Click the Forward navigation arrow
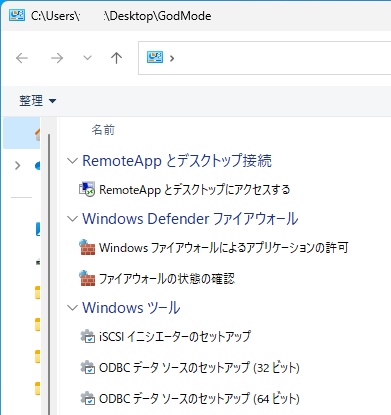391x415 pixels. (x=57, y=58)
